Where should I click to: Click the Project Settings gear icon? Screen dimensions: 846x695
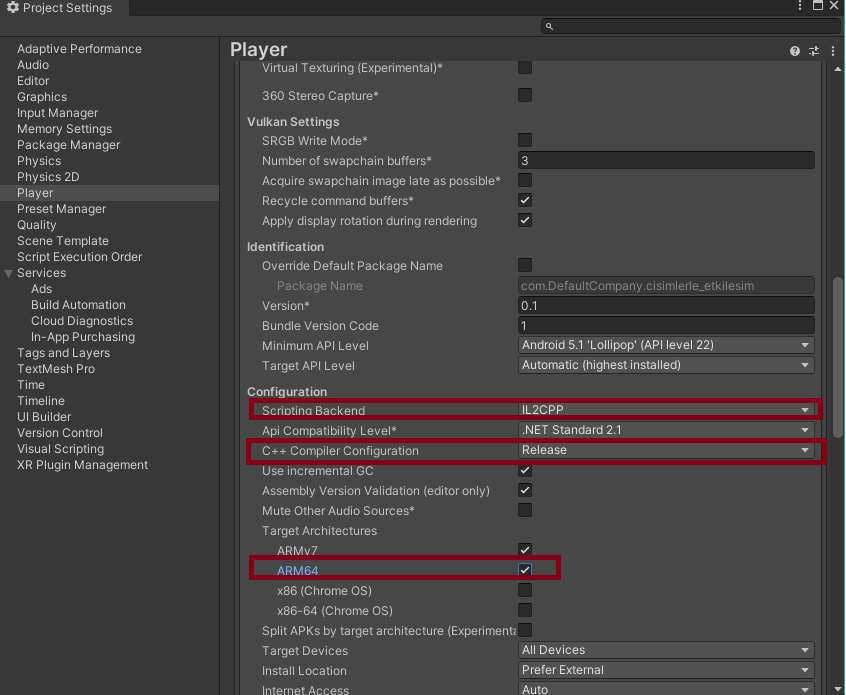tap(12, 8)
